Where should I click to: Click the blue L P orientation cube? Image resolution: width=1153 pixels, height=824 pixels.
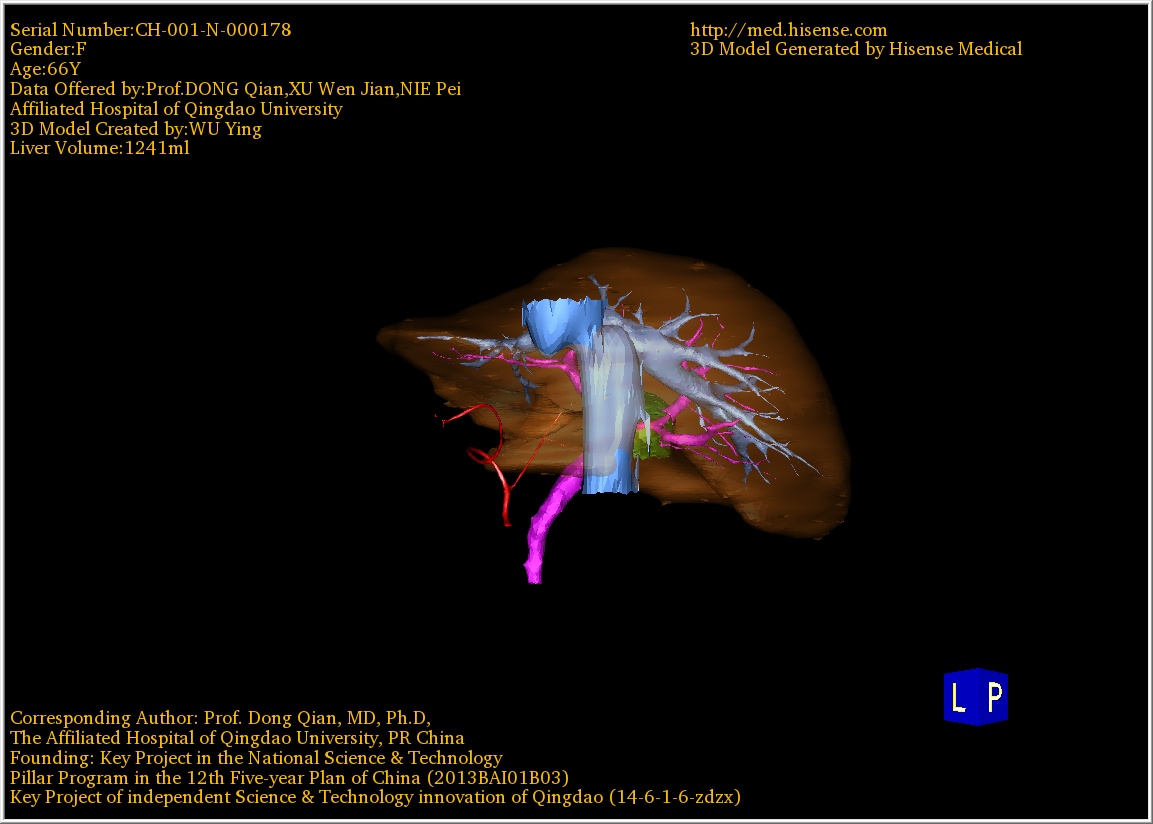(976, 697)
